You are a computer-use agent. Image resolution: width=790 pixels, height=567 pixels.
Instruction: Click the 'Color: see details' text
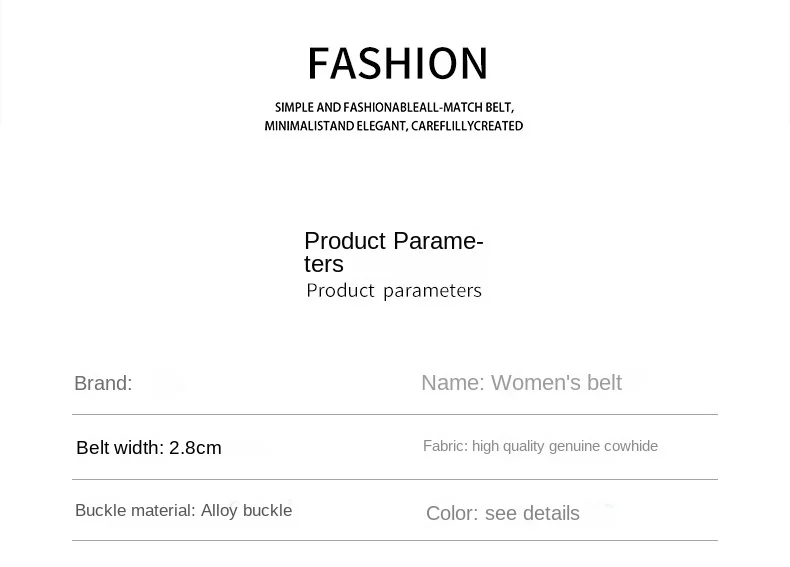coord(503,514)
